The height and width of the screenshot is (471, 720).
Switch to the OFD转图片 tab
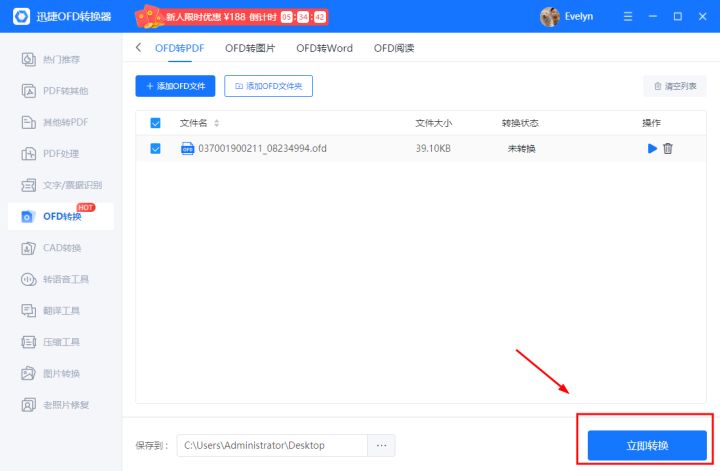click(x=250, y=48)
